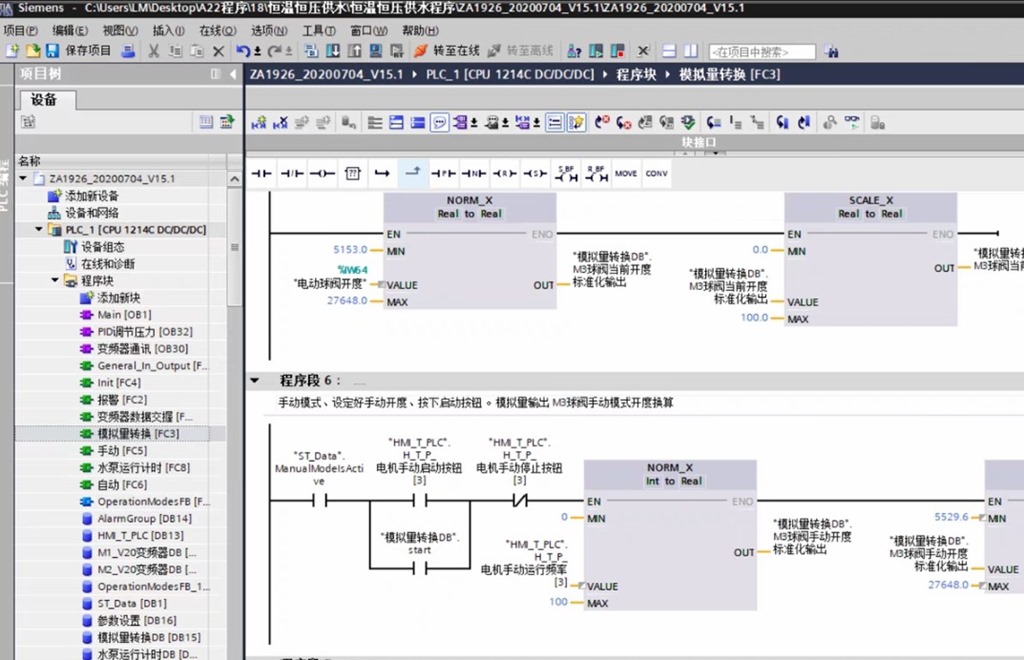Viewport: 1024px width, 660px height.
Task: Insert RESET_BF instruction
Action: 596,174
